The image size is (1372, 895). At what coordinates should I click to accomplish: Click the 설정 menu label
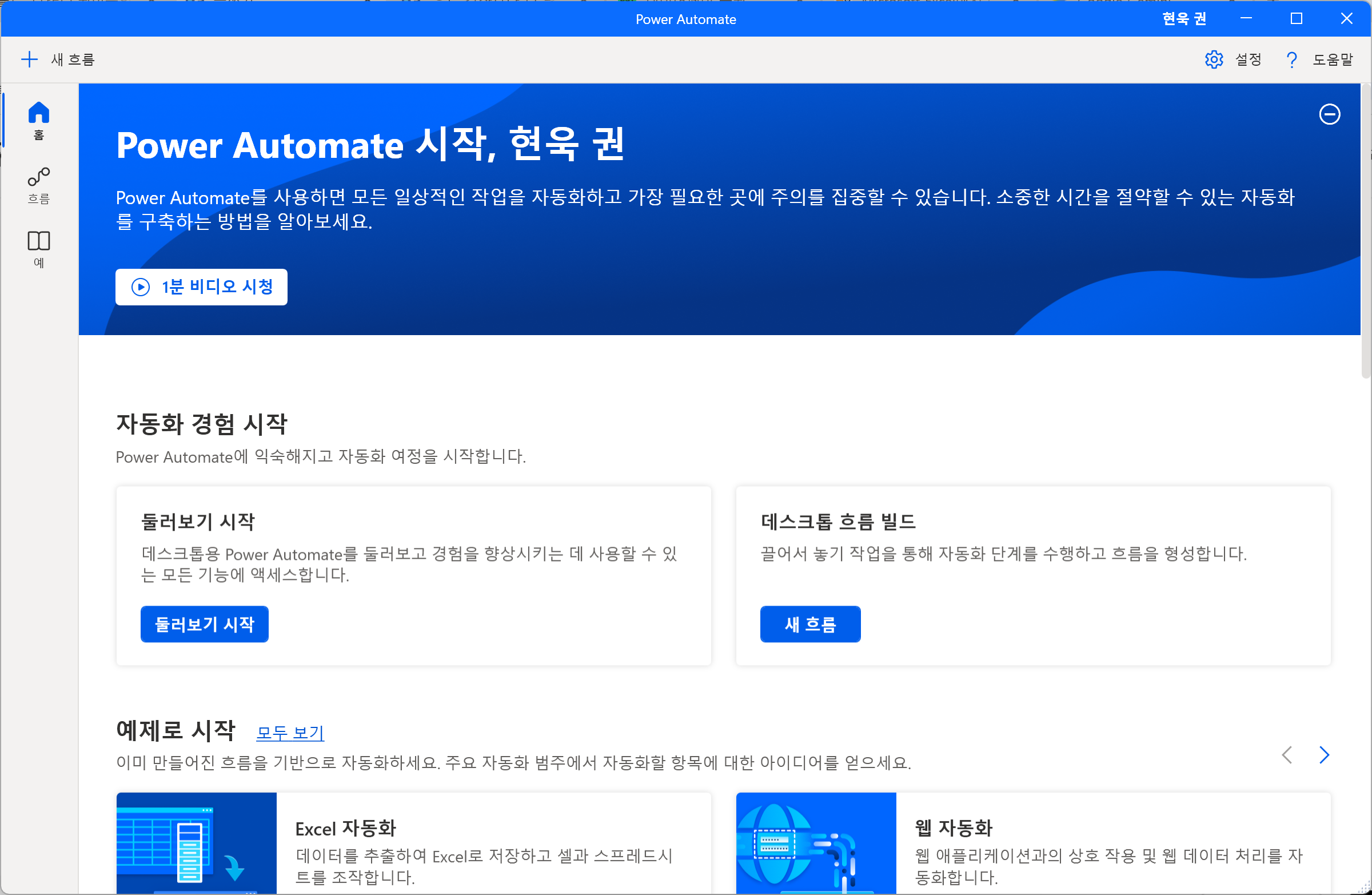[x=1248, y=59]
